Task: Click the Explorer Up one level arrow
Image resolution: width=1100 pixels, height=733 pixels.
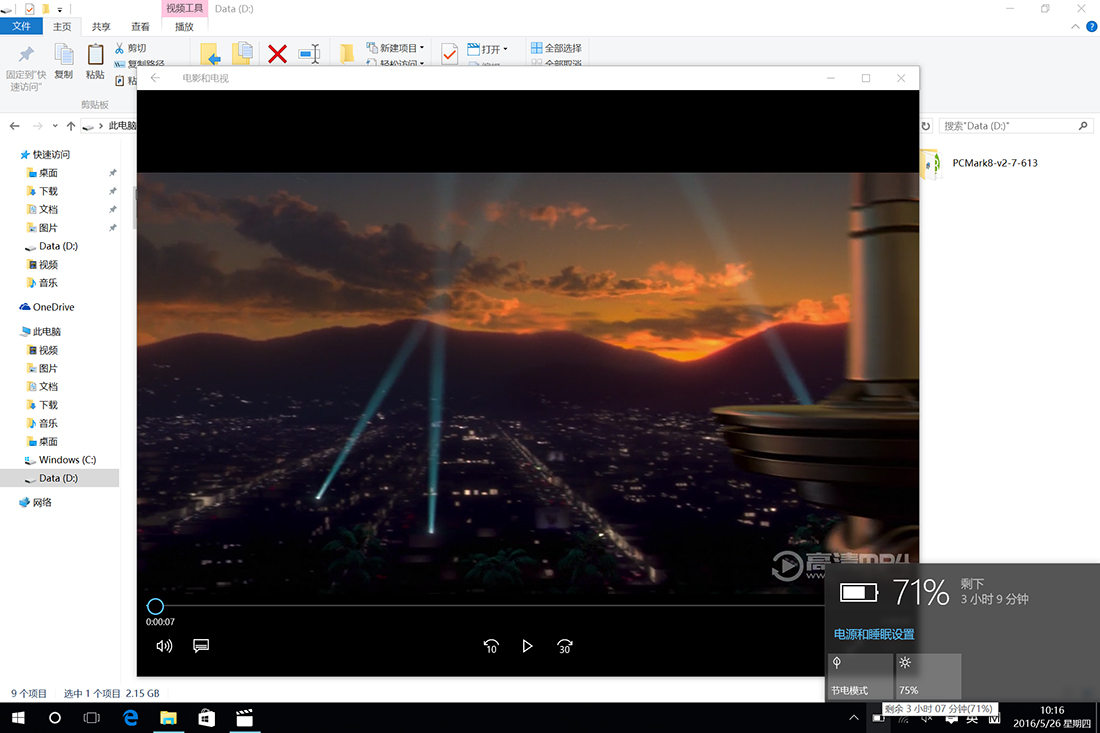Action: tap(71, 126)
